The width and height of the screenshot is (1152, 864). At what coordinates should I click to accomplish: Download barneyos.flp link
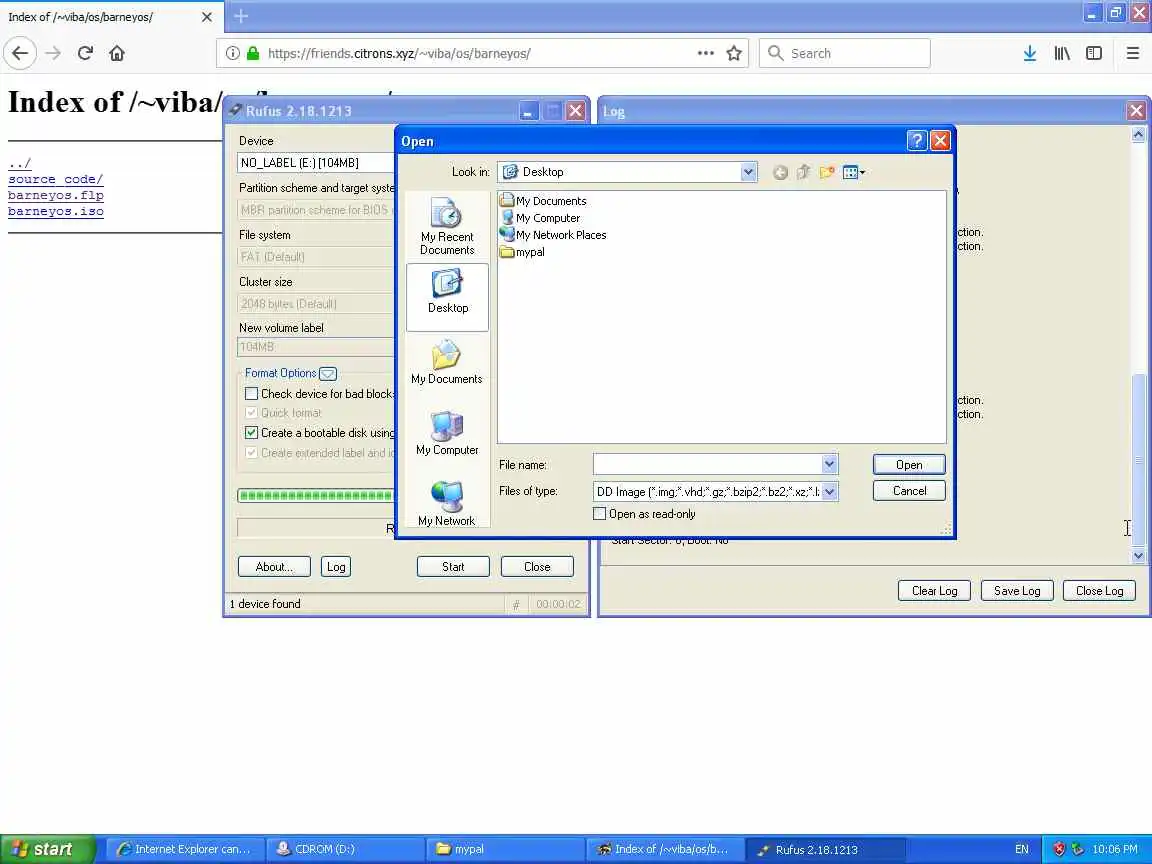tap(55, 195)
